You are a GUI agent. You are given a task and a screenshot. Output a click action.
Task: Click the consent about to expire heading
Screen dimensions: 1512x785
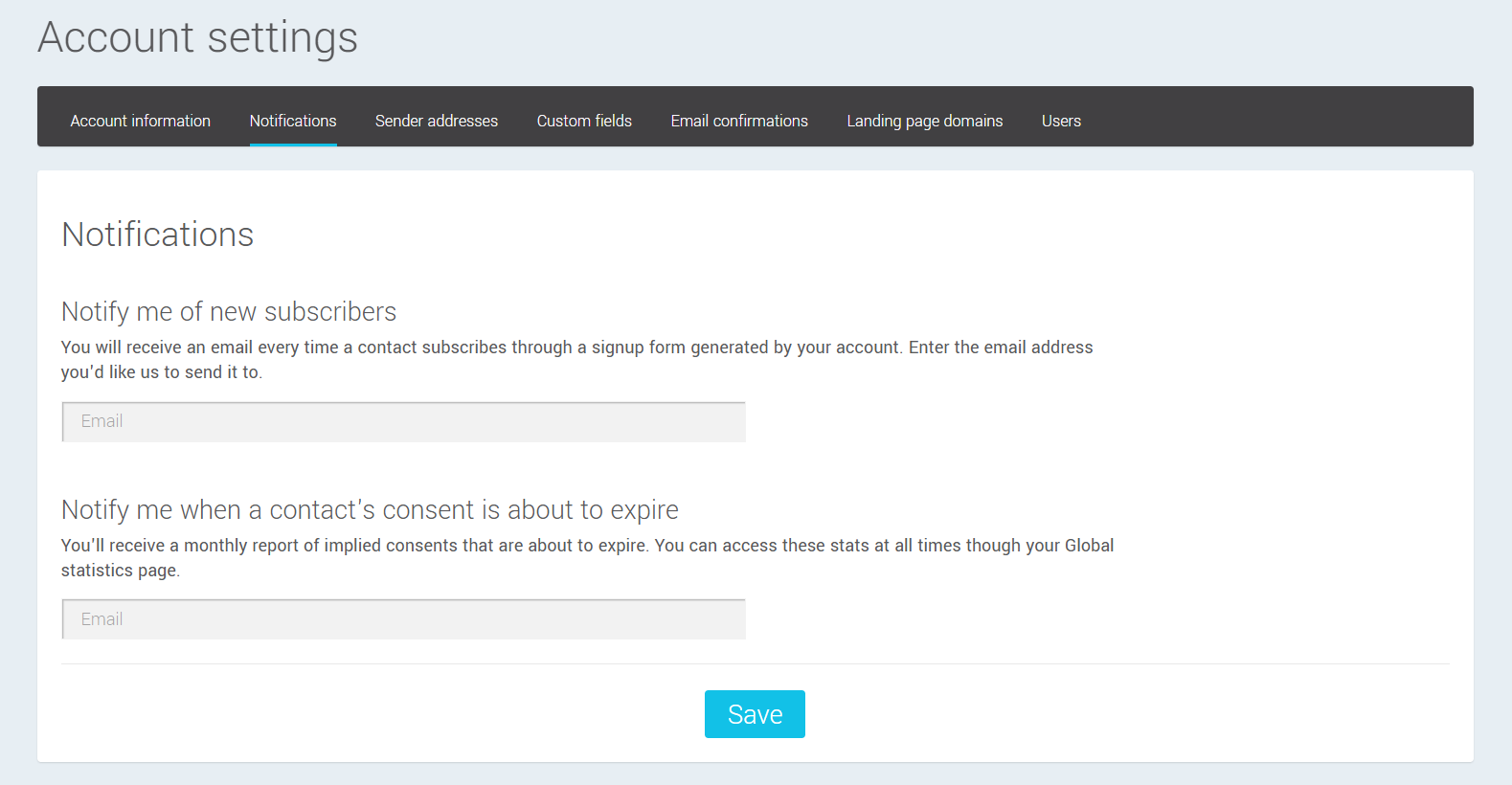tap(370, 510)
